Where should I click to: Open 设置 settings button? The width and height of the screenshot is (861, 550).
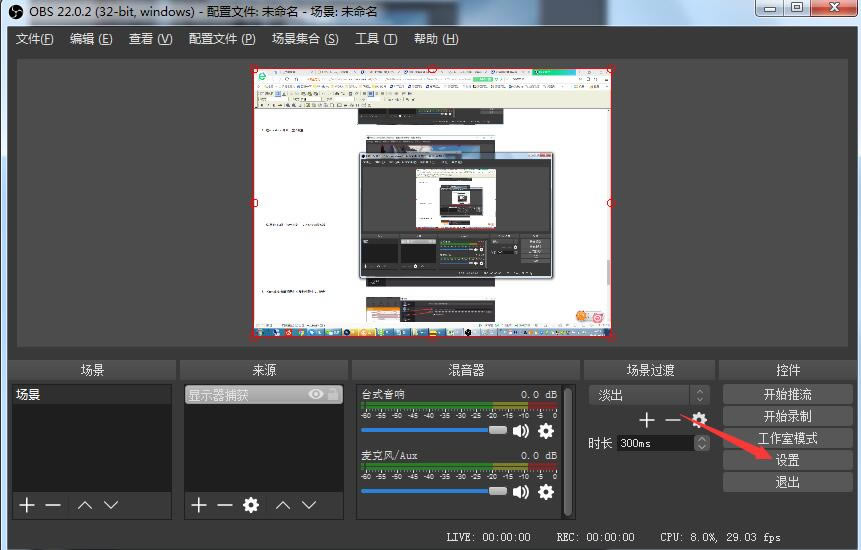[x=787, y=460]
